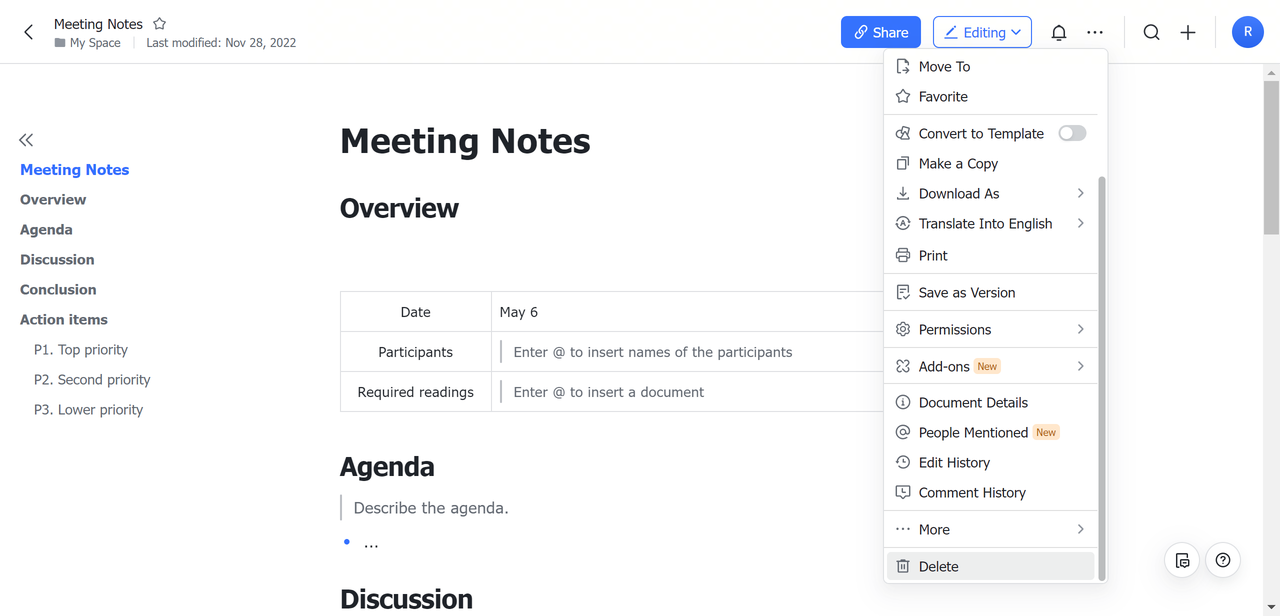Toggle the Convert to Template switch
This screenshot has width=1280, height=616.
(1071, 133)
